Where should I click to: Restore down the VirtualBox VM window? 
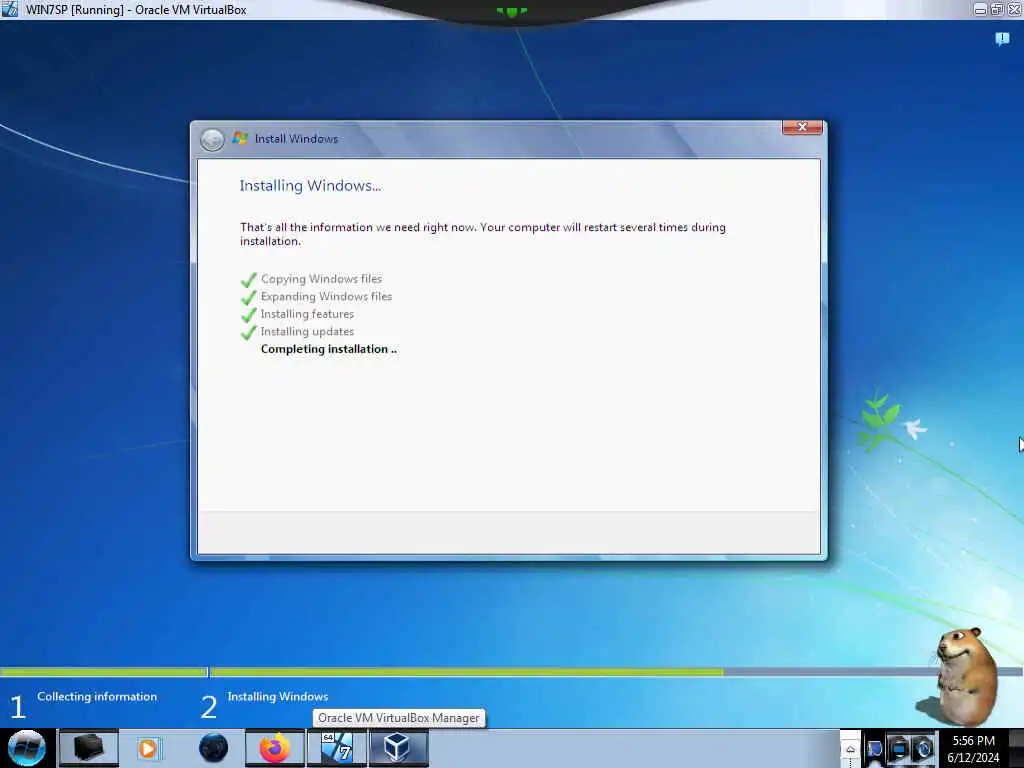pyautogui.click(x=997, y=9)
